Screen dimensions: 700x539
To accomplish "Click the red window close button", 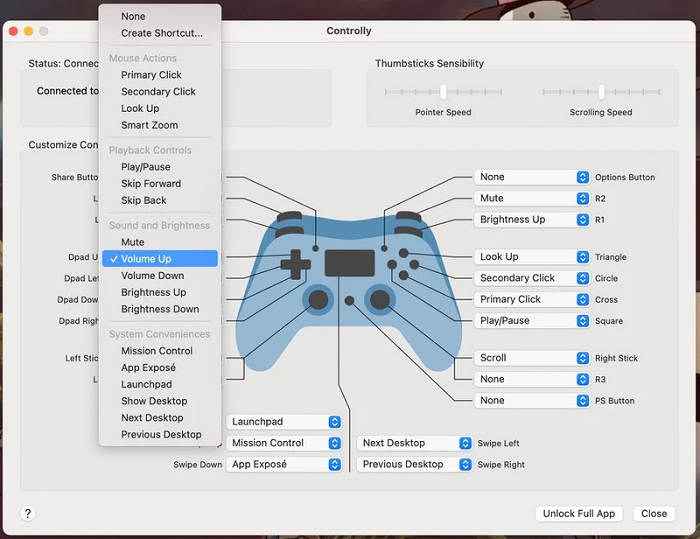I will click(x=13, y=31).
